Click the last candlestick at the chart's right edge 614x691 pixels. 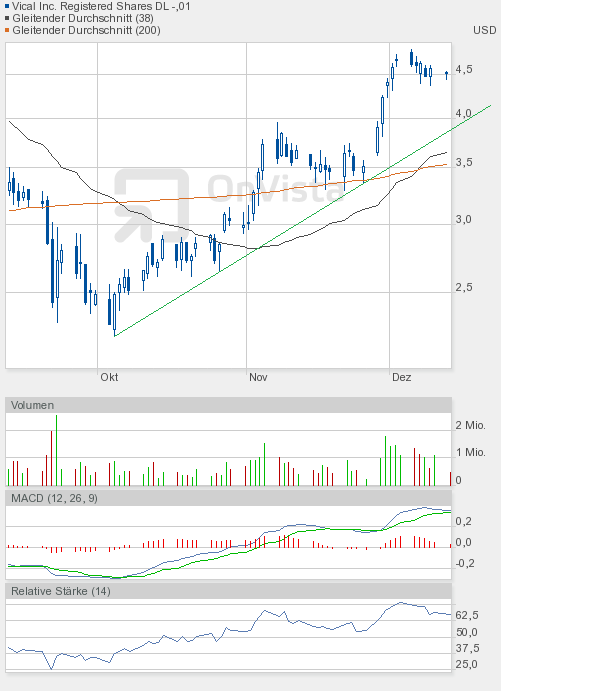tap(447, 75)
